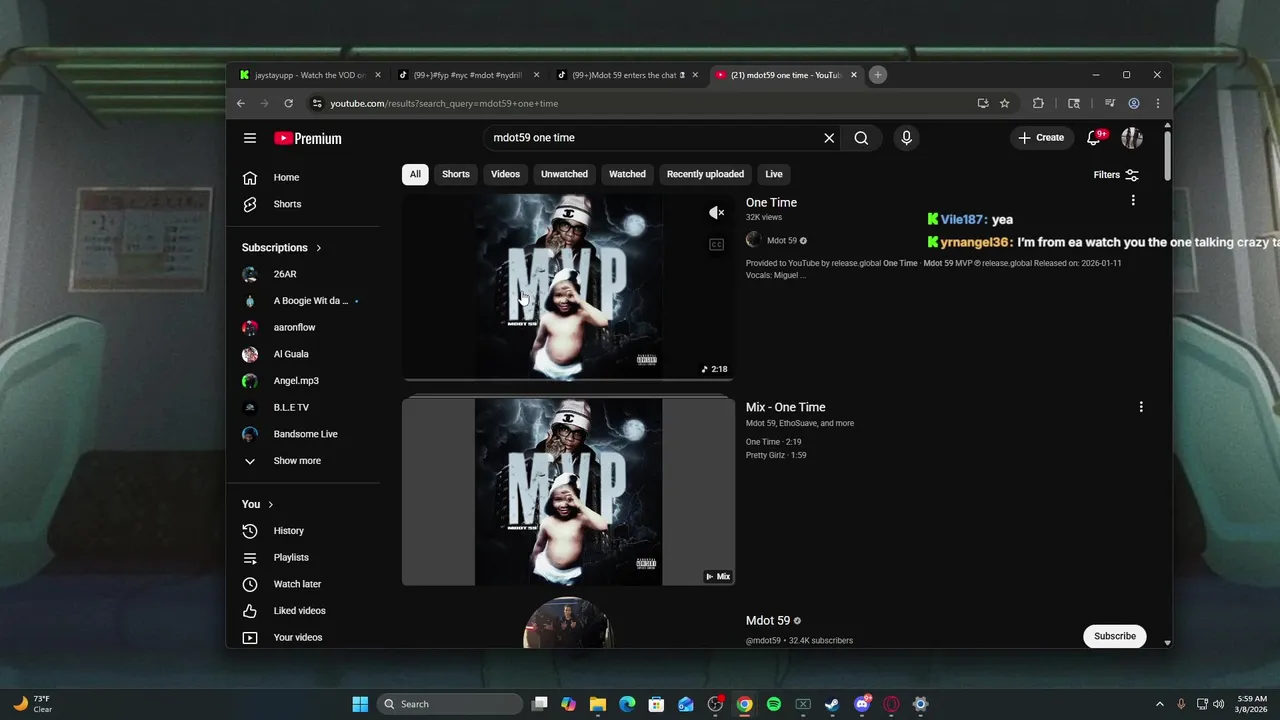Go back with the browser back arrow

tap(241, 103)
